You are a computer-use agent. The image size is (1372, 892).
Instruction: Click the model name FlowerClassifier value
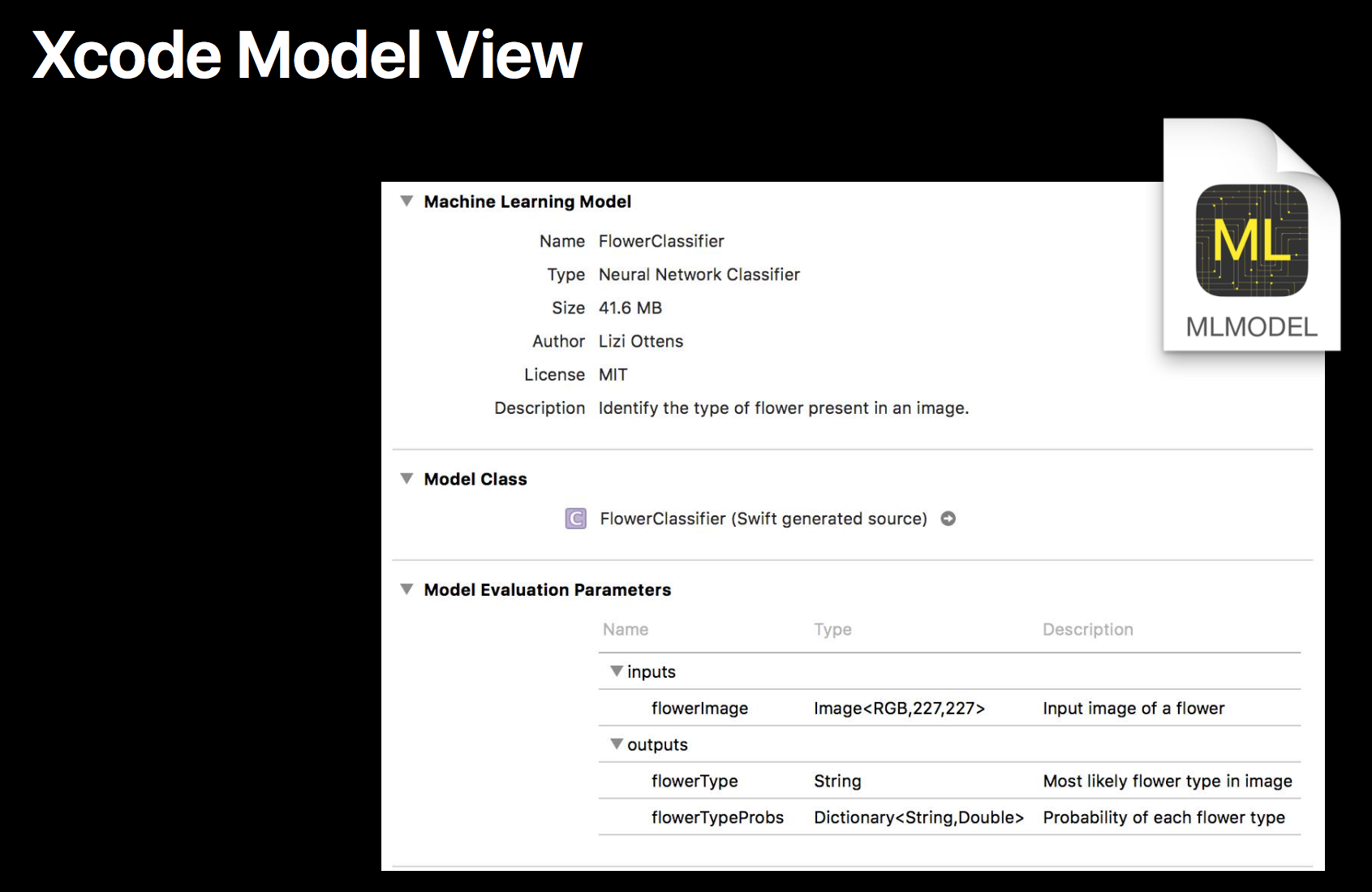(x=661, y=241)
